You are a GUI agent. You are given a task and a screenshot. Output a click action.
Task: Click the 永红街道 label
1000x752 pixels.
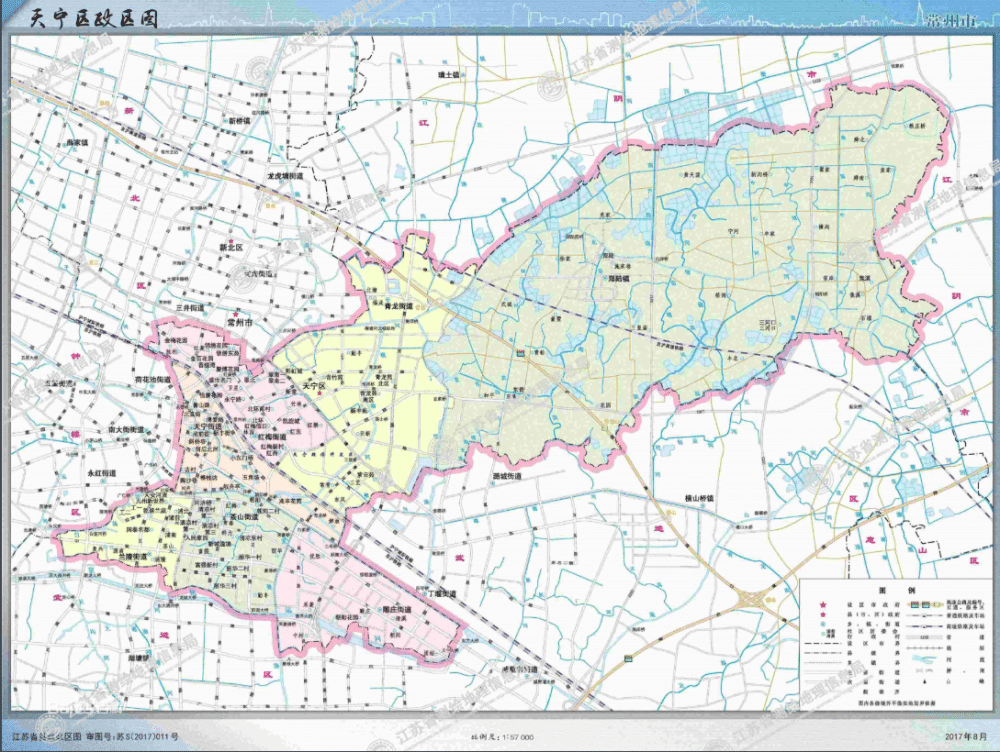(102, 473)
